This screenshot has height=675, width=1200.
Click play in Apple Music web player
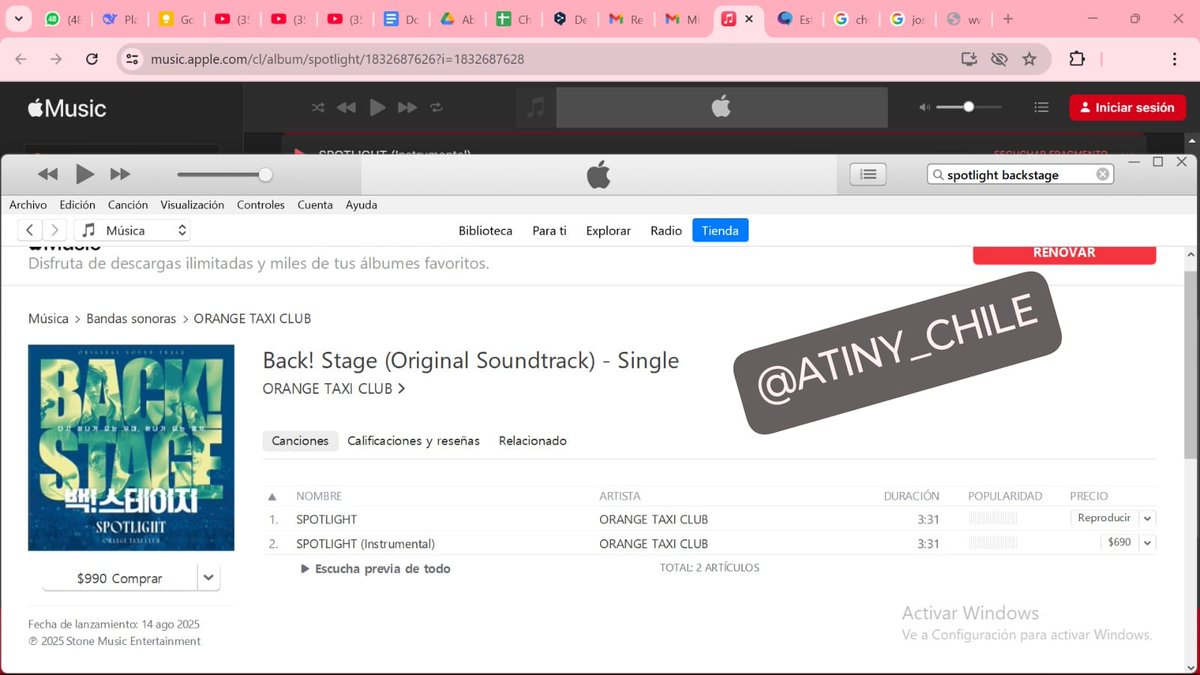tap(377, 108)
